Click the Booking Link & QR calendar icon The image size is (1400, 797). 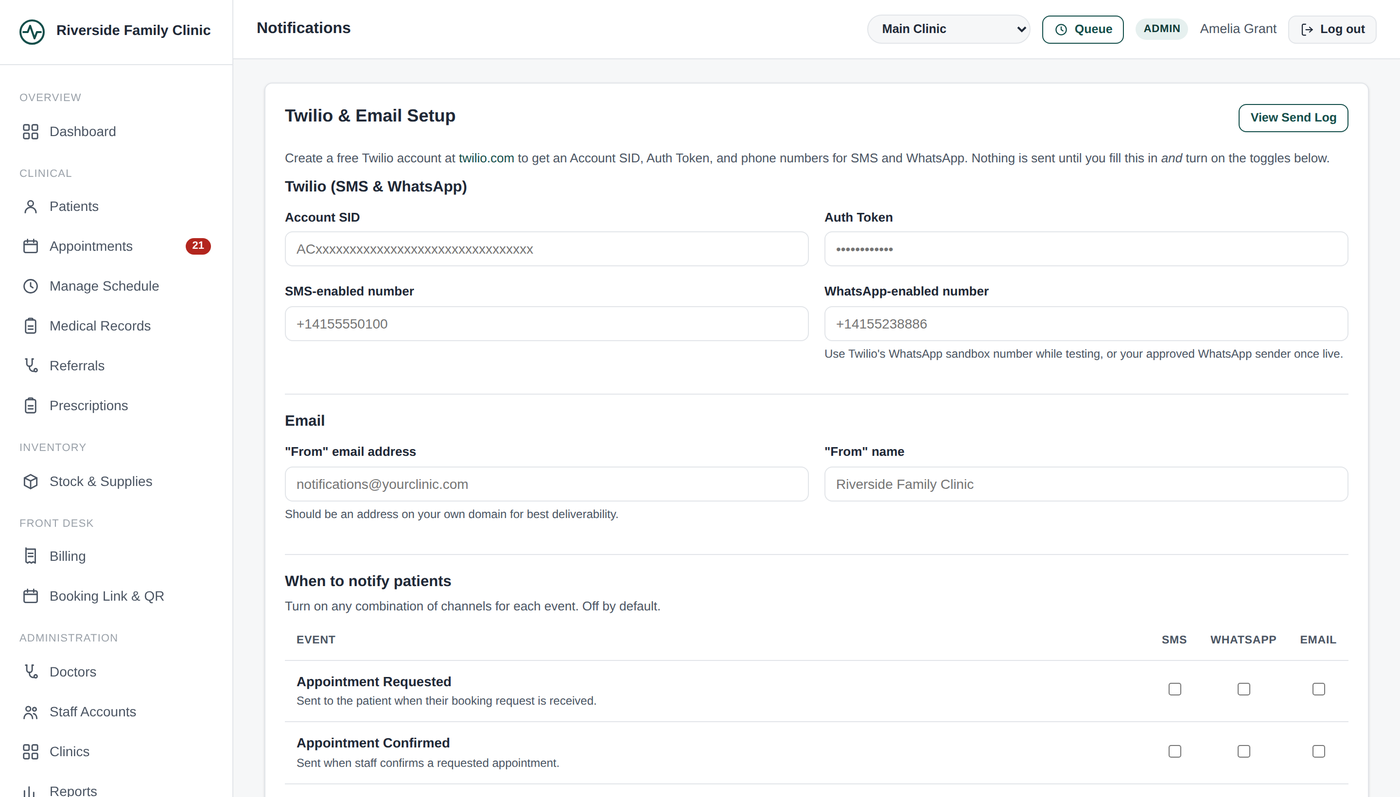[x=30, y=596]
